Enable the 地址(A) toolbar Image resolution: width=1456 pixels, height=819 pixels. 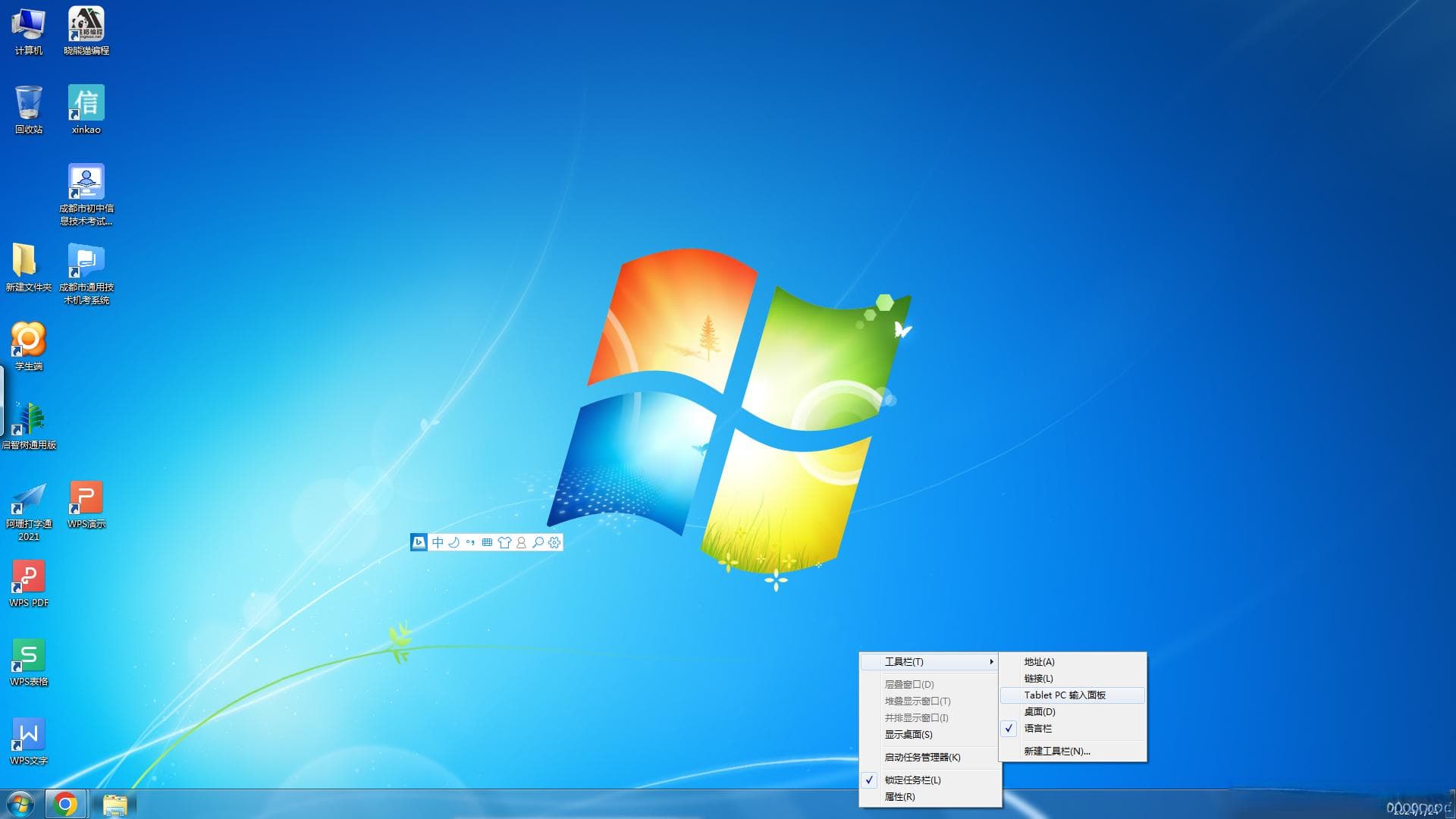coord(1072,662)
